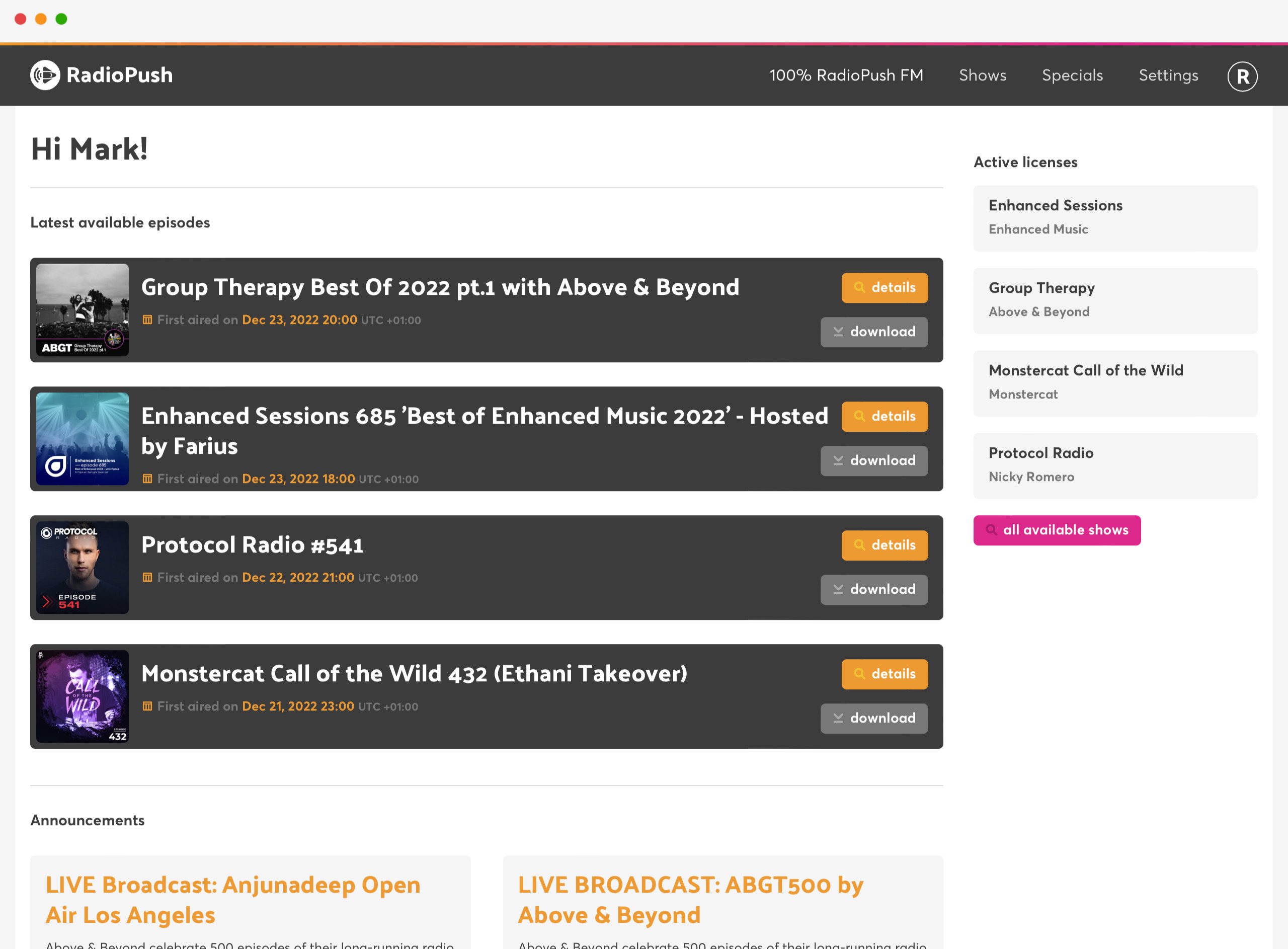This screenshot has width=1288, height=949.
Task: Browse all available shows
Action: click(1056, 530)
